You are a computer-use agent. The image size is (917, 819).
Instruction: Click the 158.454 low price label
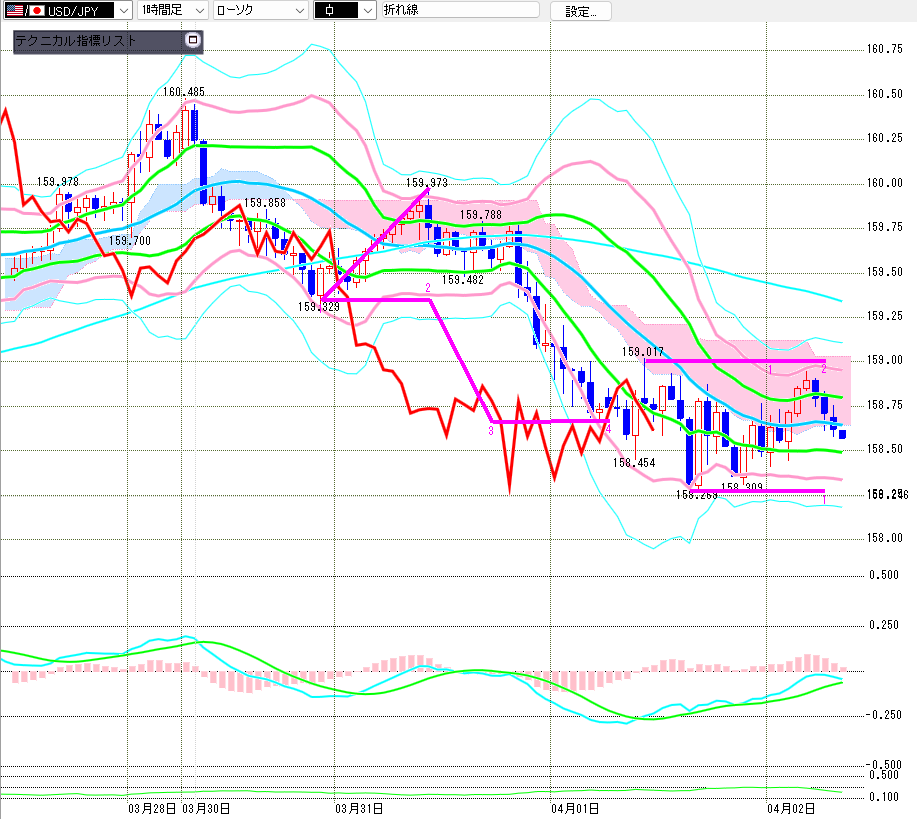[634, 462]
